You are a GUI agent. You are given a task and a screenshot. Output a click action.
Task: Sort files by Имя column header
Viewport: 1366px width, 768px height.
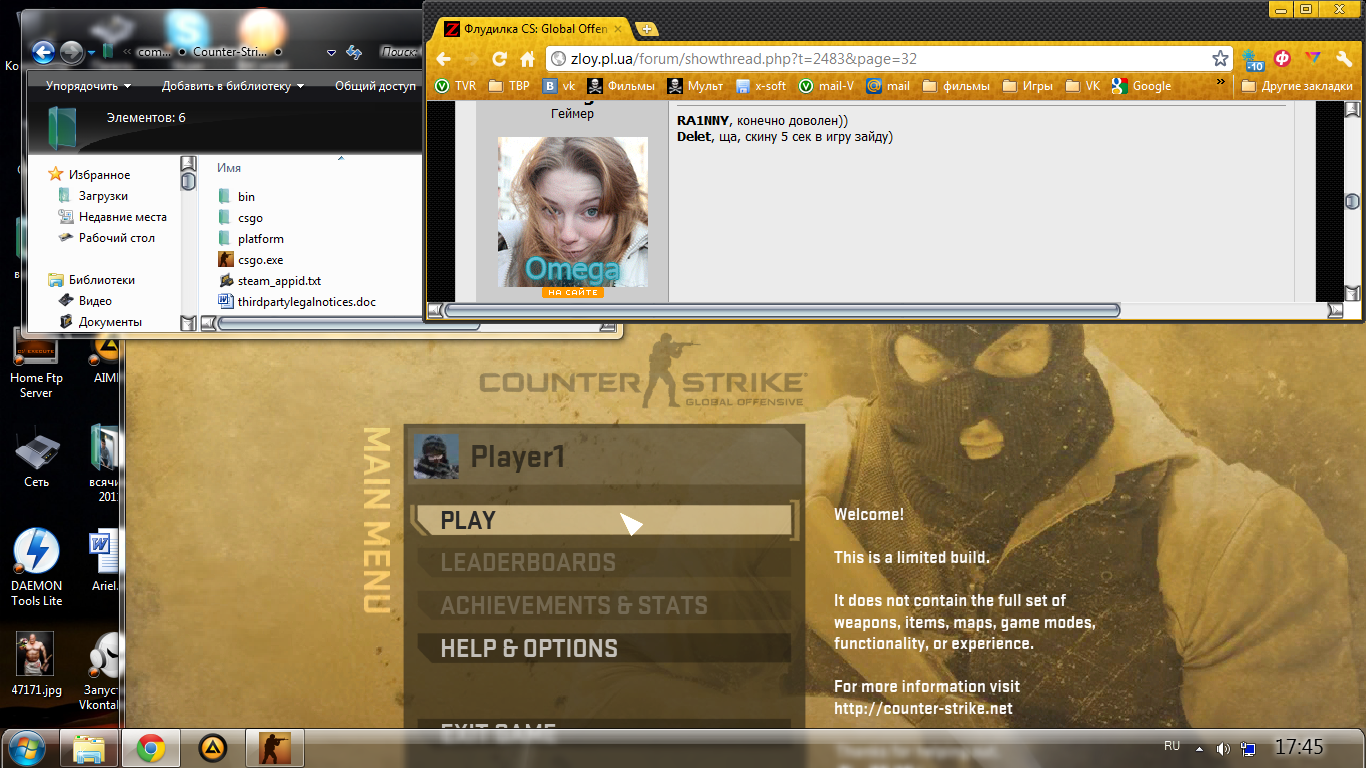[229, 168]
